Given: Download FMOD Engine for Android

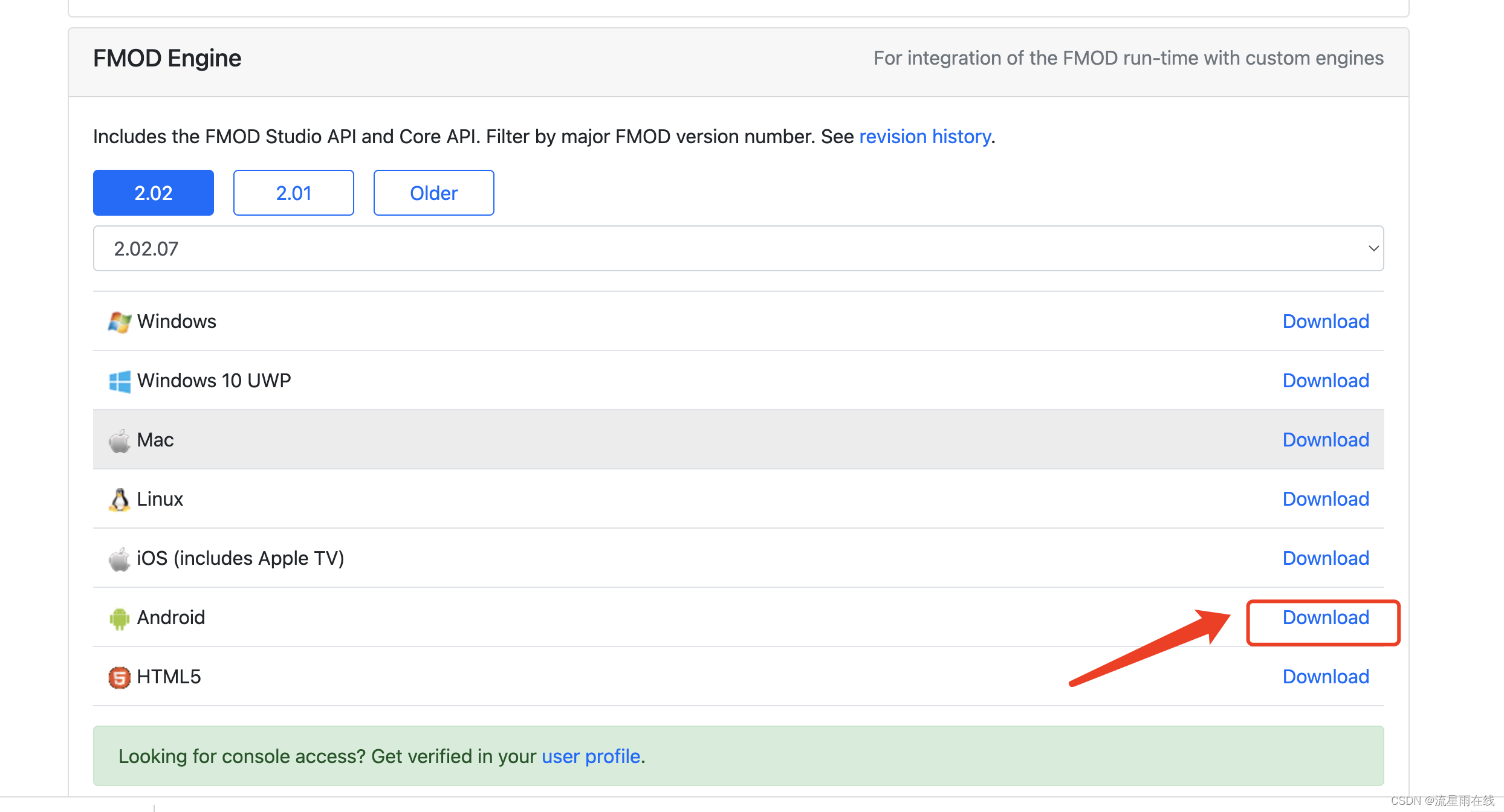Looking at the screenshot, I should click(x=1326, y=617).
